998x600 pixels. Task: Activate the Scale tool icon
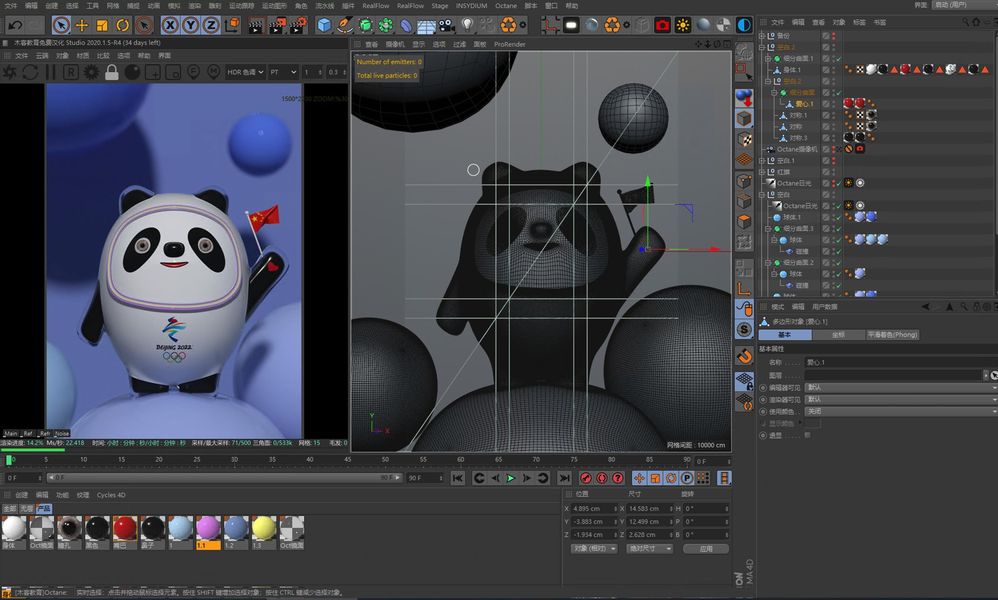pos(102,25)
